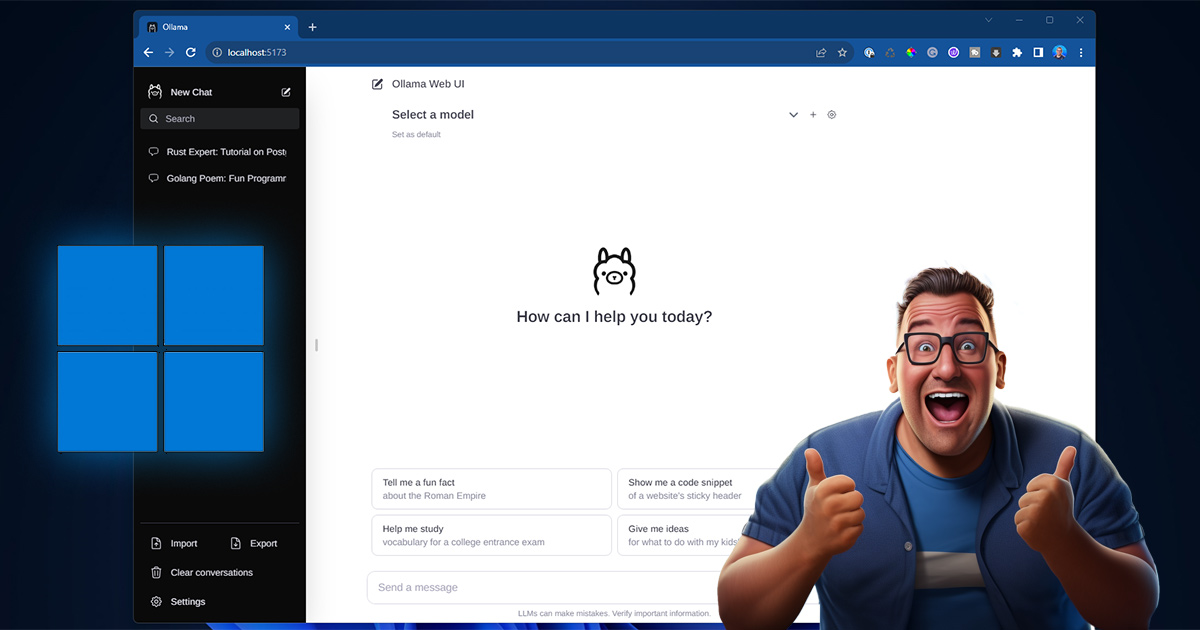Open a new browser tab with the plus

tap(312, 27)
